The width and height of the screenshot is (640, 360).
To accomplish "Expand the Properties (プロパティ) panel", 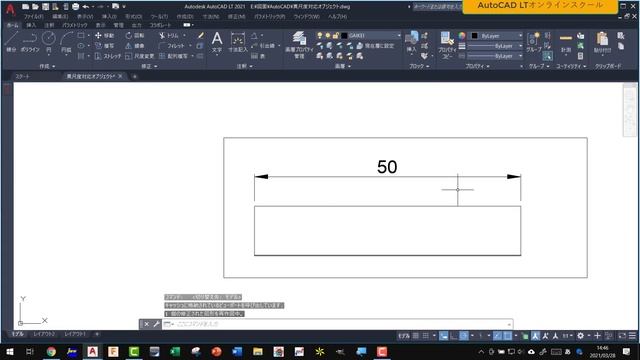I will [x=478, y=66].
